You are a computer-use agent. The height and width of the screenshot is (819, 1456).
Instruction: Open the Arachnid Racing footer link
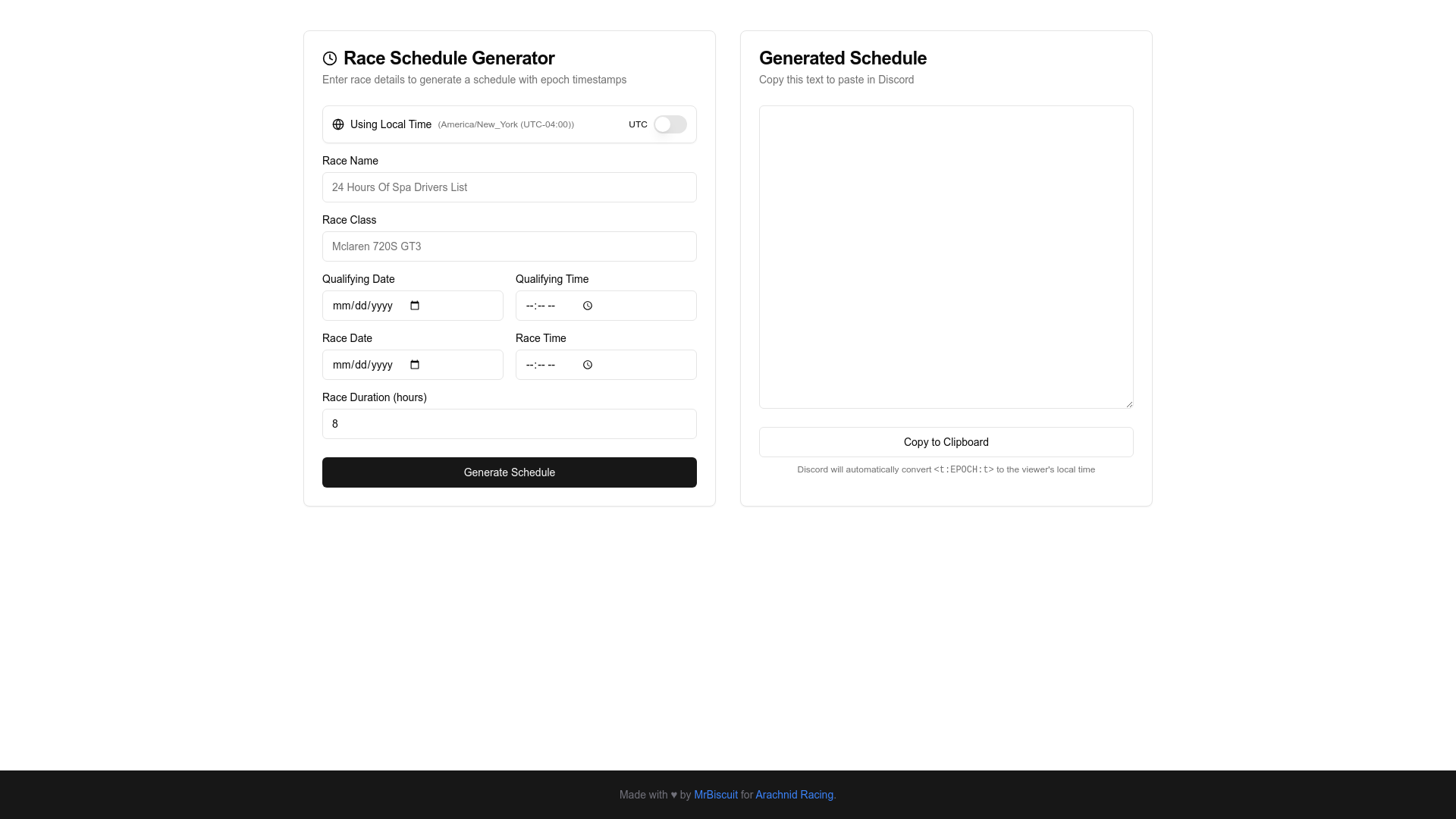[794, 795]
